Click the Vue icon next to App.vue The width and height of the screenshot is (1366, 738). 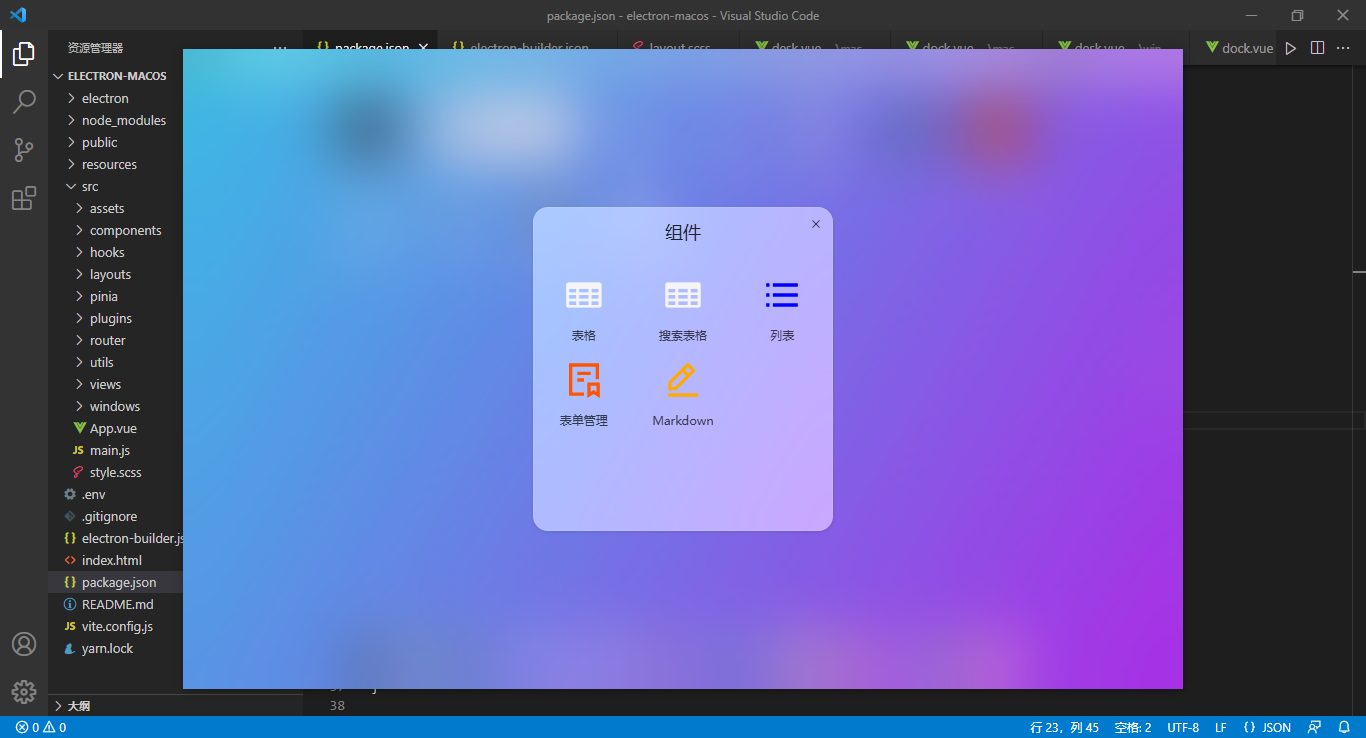coord(80,428)
